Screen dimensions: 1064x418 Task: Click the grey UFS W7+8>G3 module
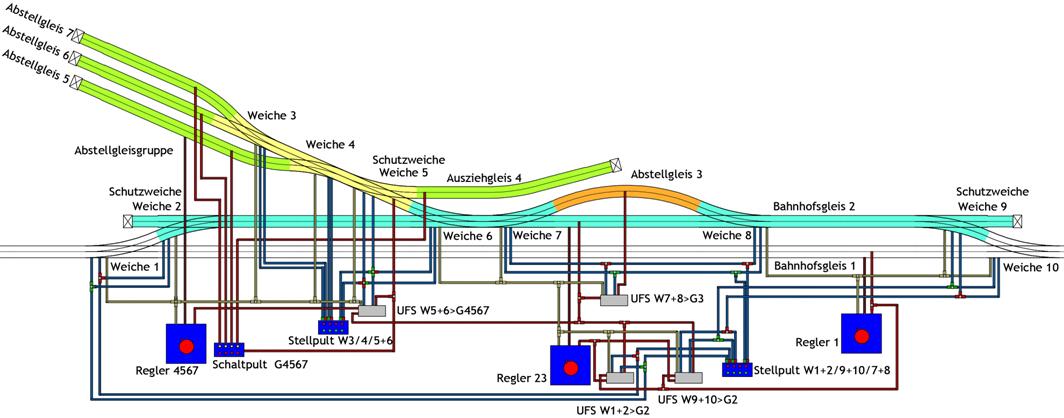tap(614, 299)
